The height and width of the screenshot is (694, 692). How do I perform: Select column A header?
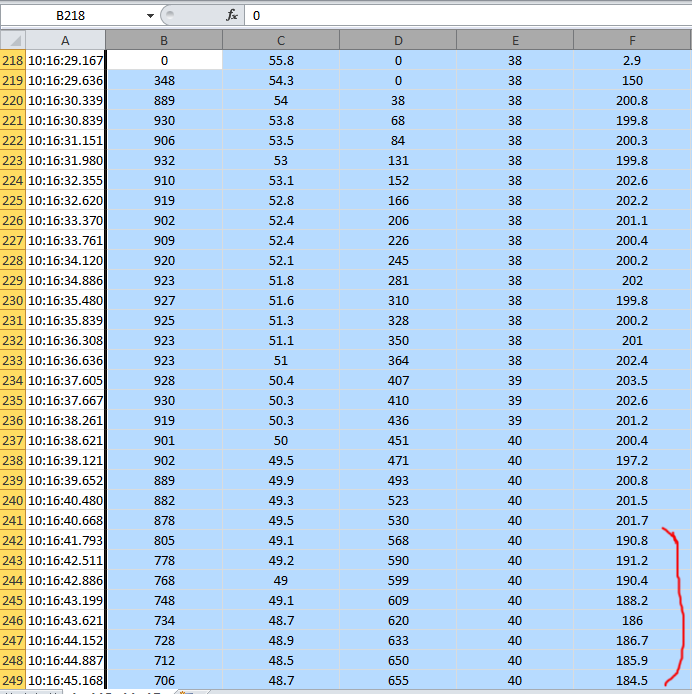click(65, 40)
